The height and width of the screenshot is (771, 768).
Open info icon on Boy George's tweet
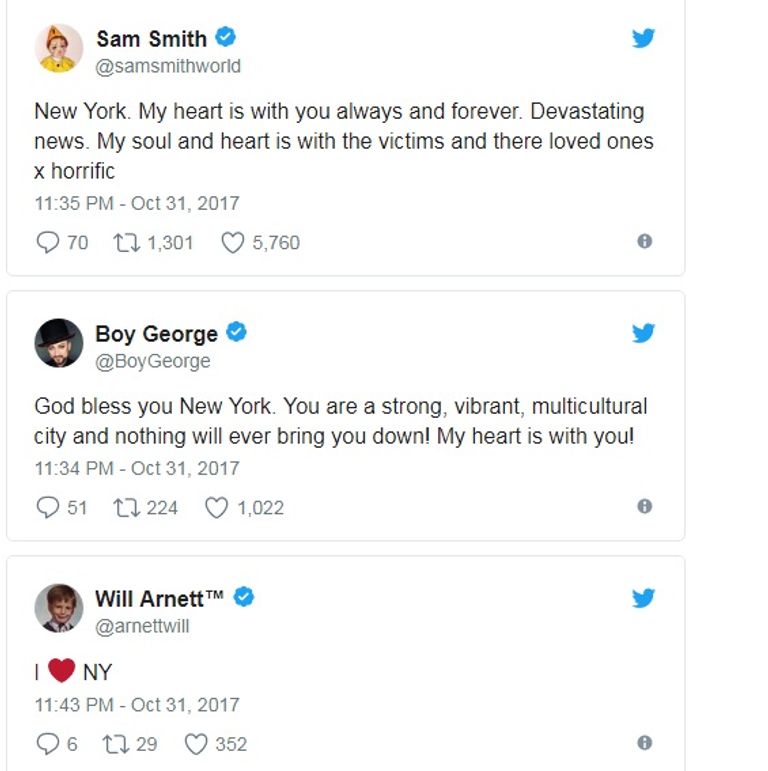[x=645, y=506]
